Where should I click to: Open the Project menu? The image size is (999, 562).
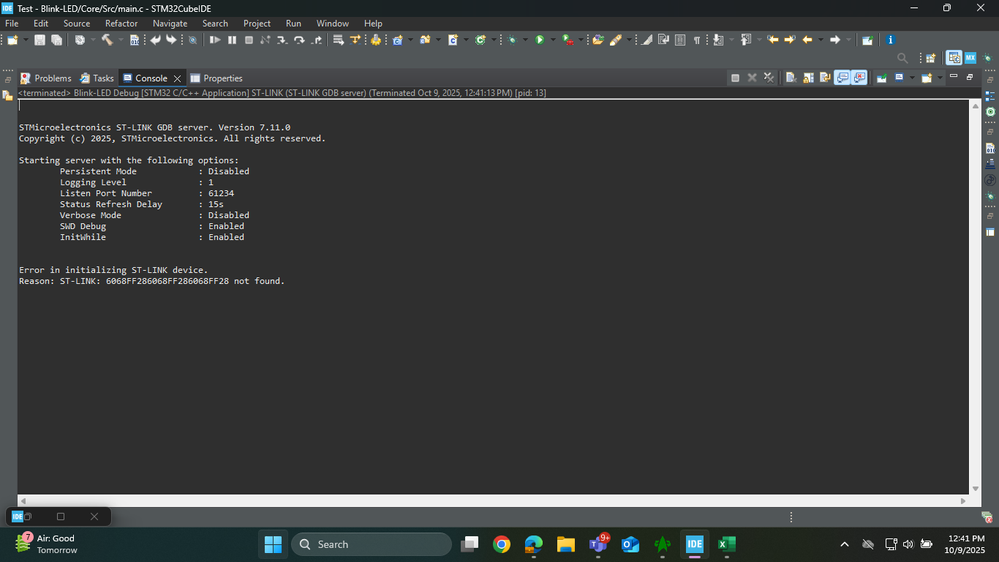(257, 24)
